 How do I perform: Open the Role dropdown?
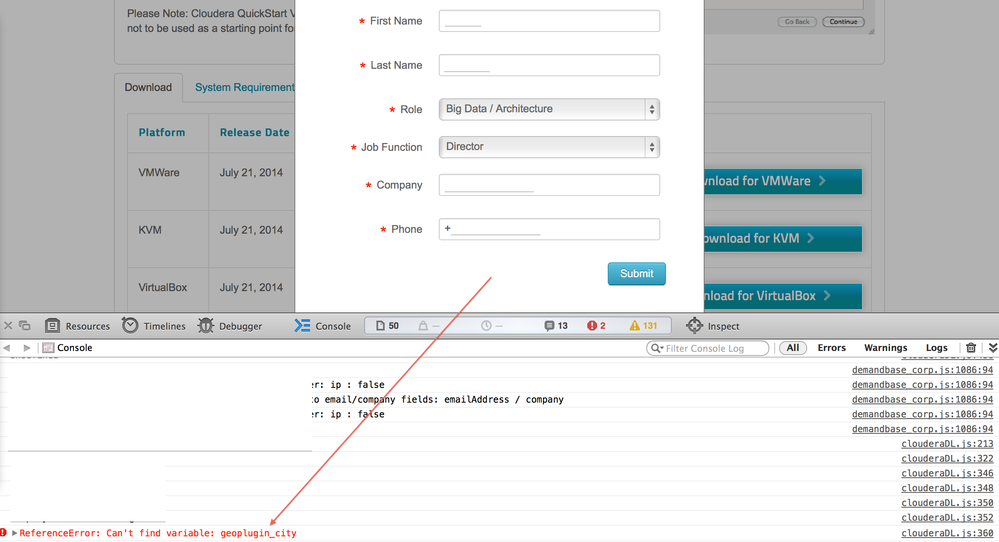pos(549,109)
